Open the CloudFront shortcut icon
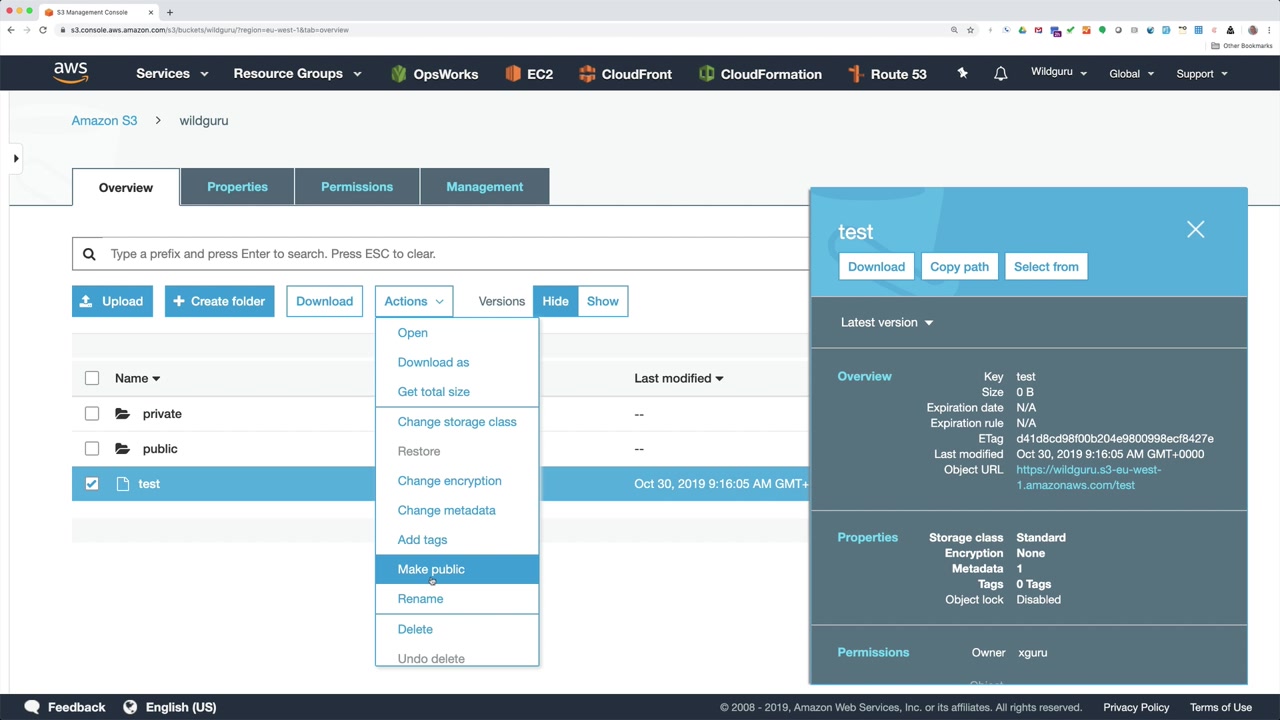 (587, 74)
